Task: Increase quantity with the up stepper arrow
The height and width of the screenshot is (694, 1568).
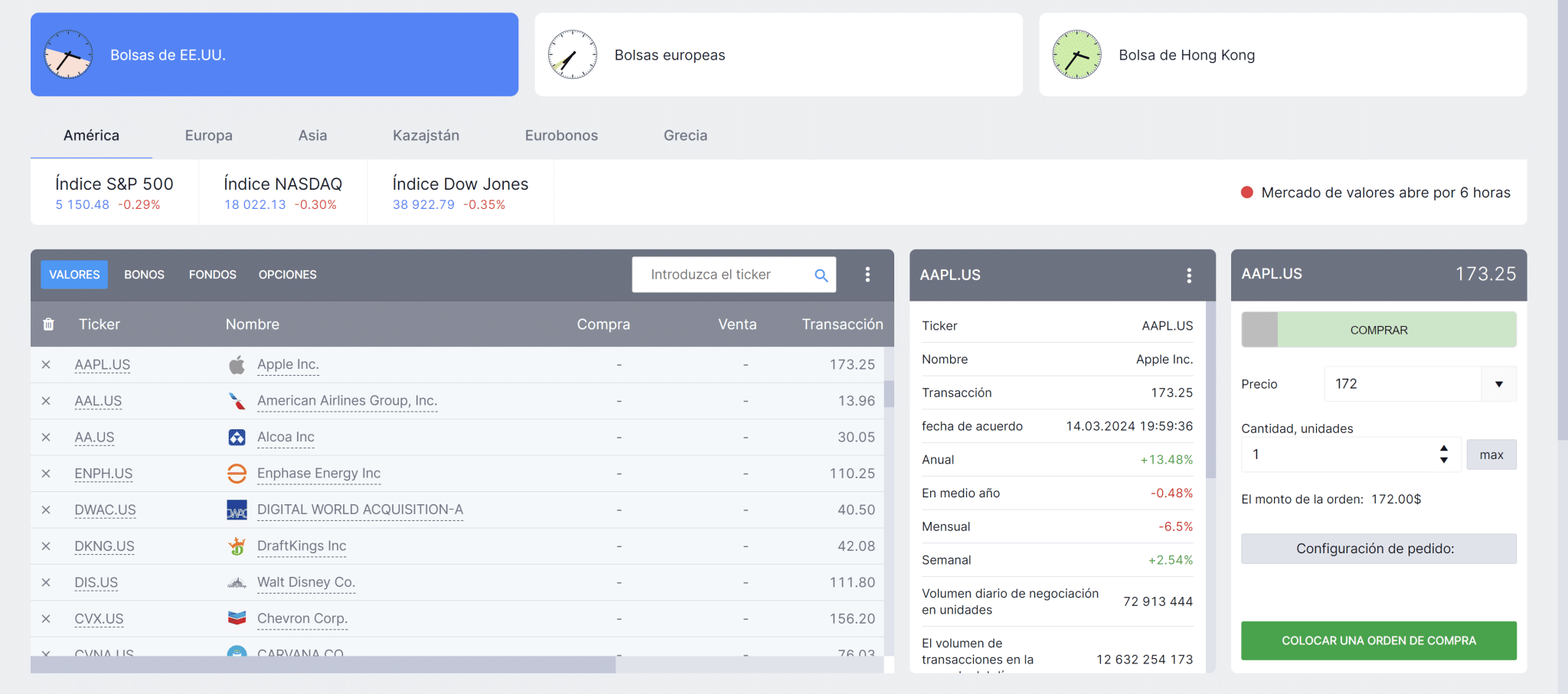Action: [x=1444, y=448]
